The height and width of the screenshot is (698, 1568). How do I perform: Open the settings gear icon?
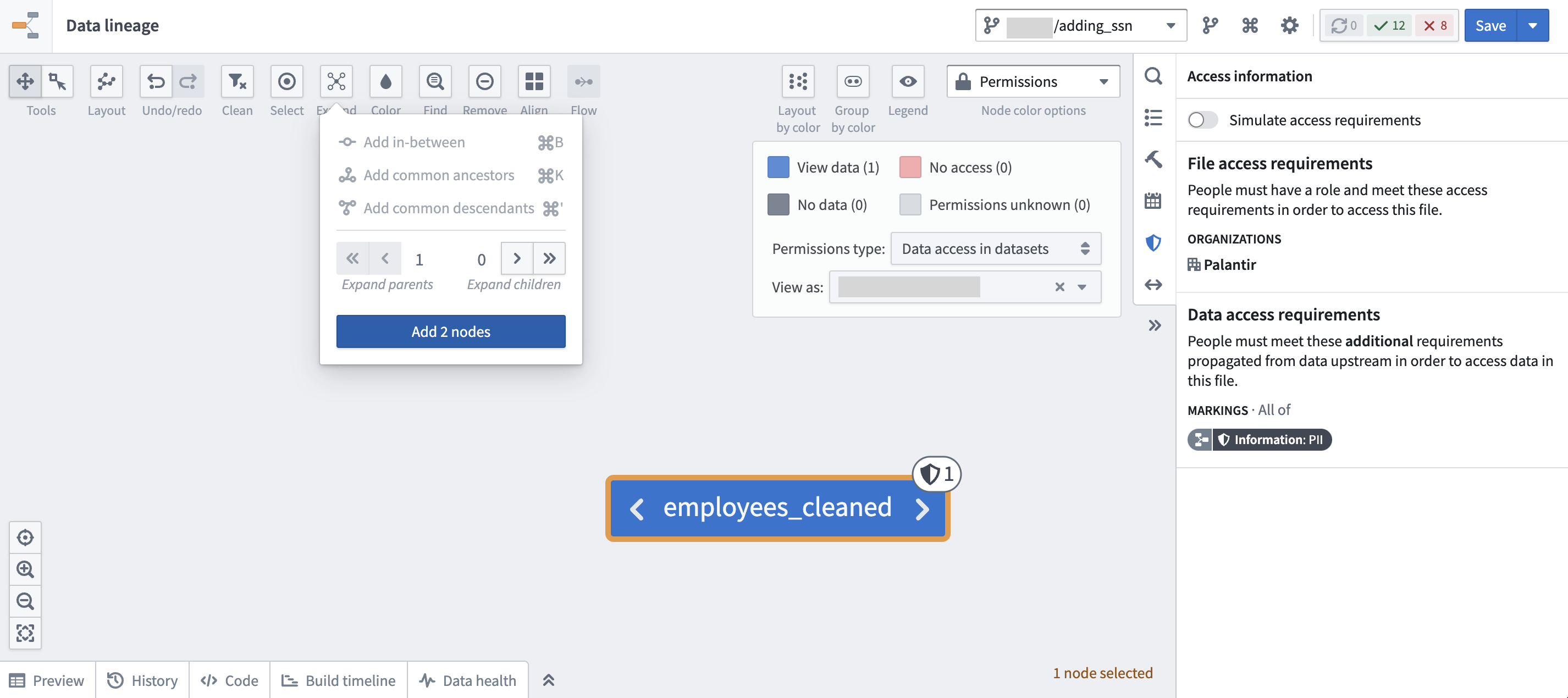click(x=1289, y=25)
